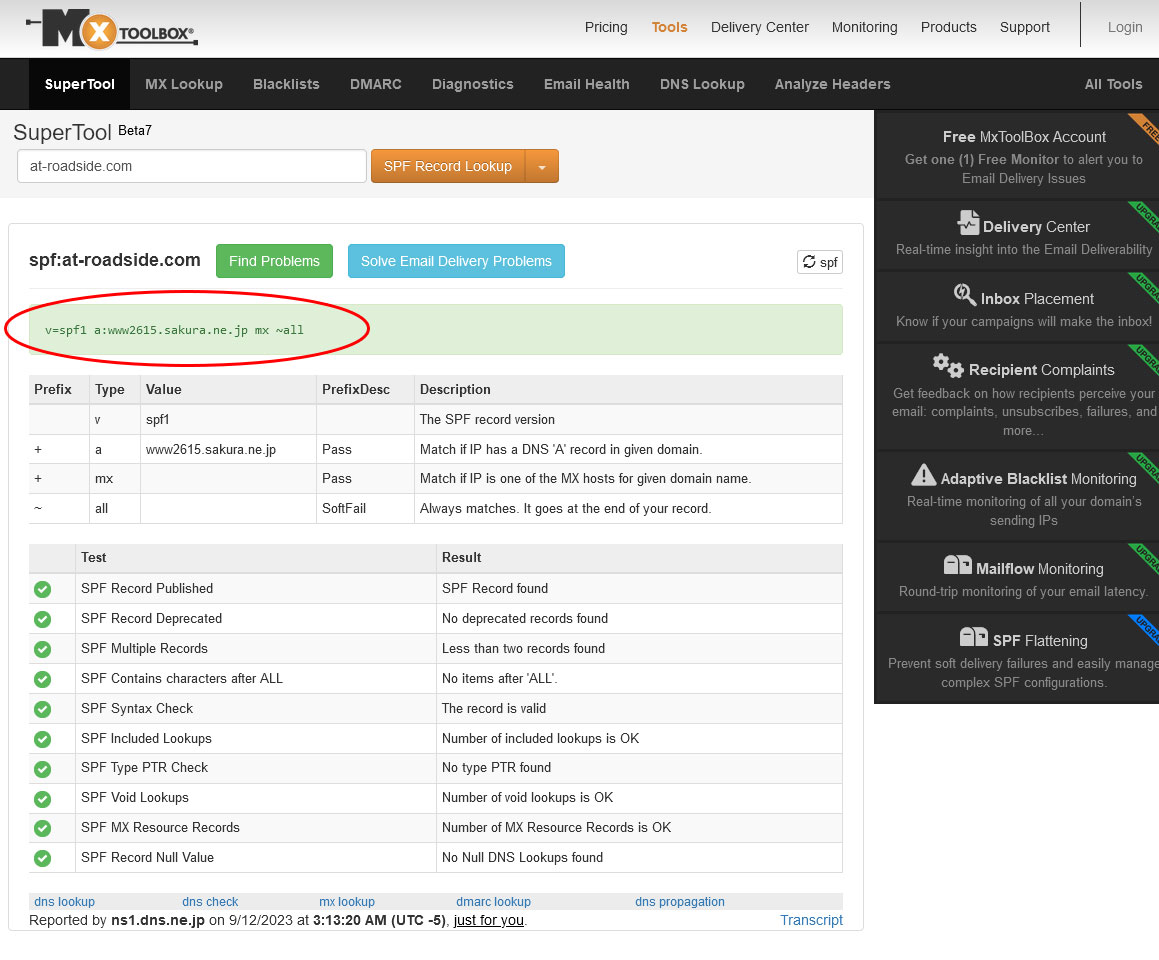1159x960 pixels.
Task: Select the SPF record text v=spf1 line
Action: pyautogui.click(x=174, y=330)
